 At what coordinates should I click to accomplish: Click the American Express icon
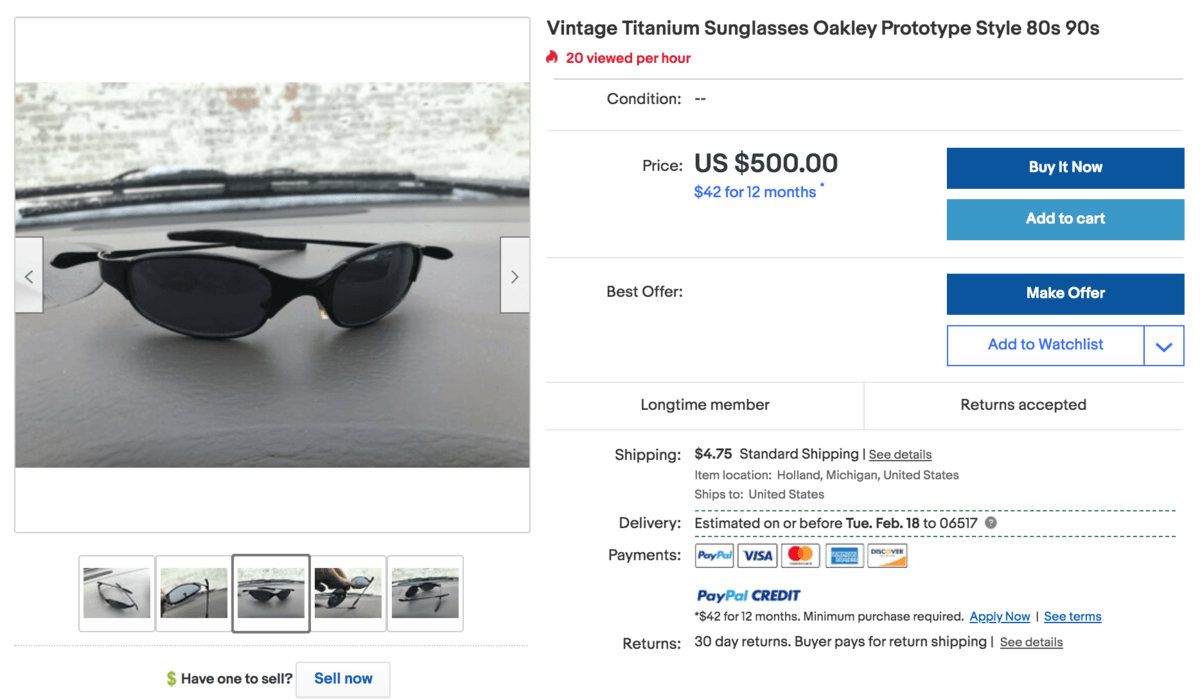[844, 555]
